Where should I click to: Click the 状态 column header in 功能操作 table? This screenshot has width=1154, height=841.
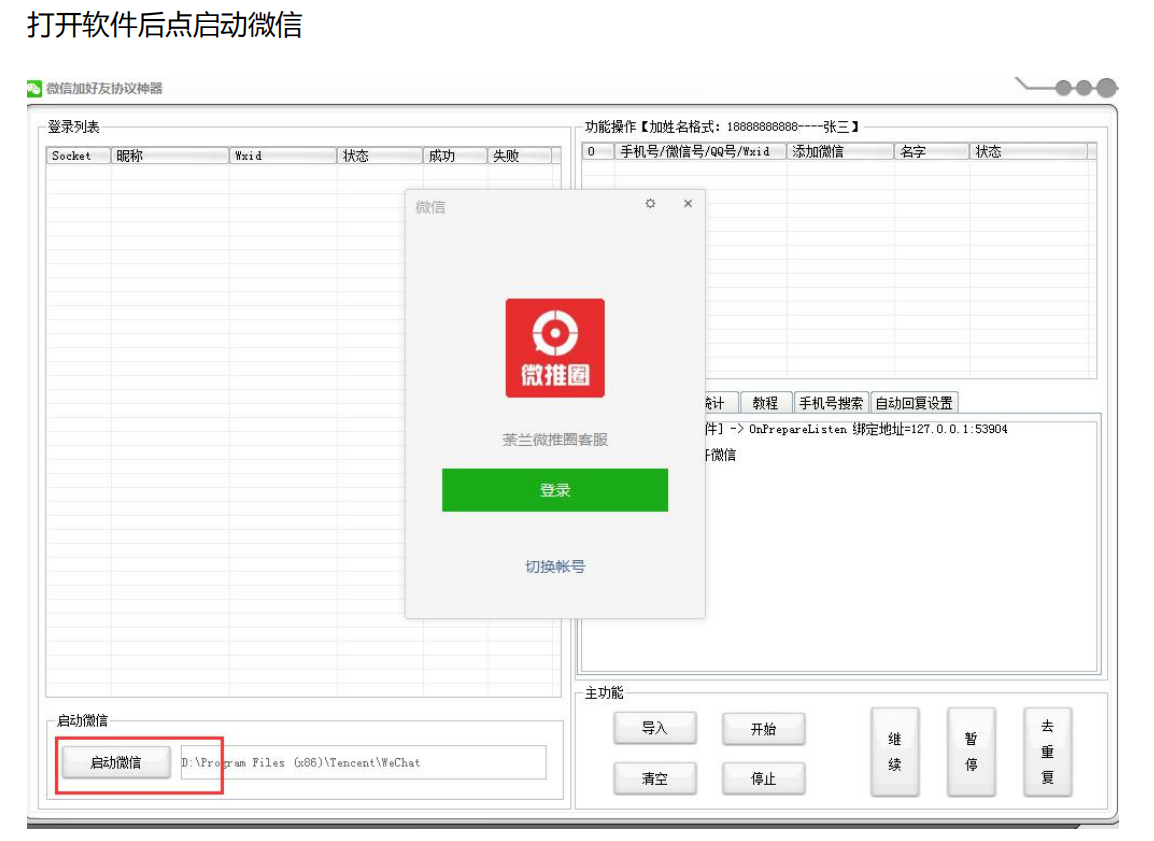pyautogui.click(x=1028, y=152)
